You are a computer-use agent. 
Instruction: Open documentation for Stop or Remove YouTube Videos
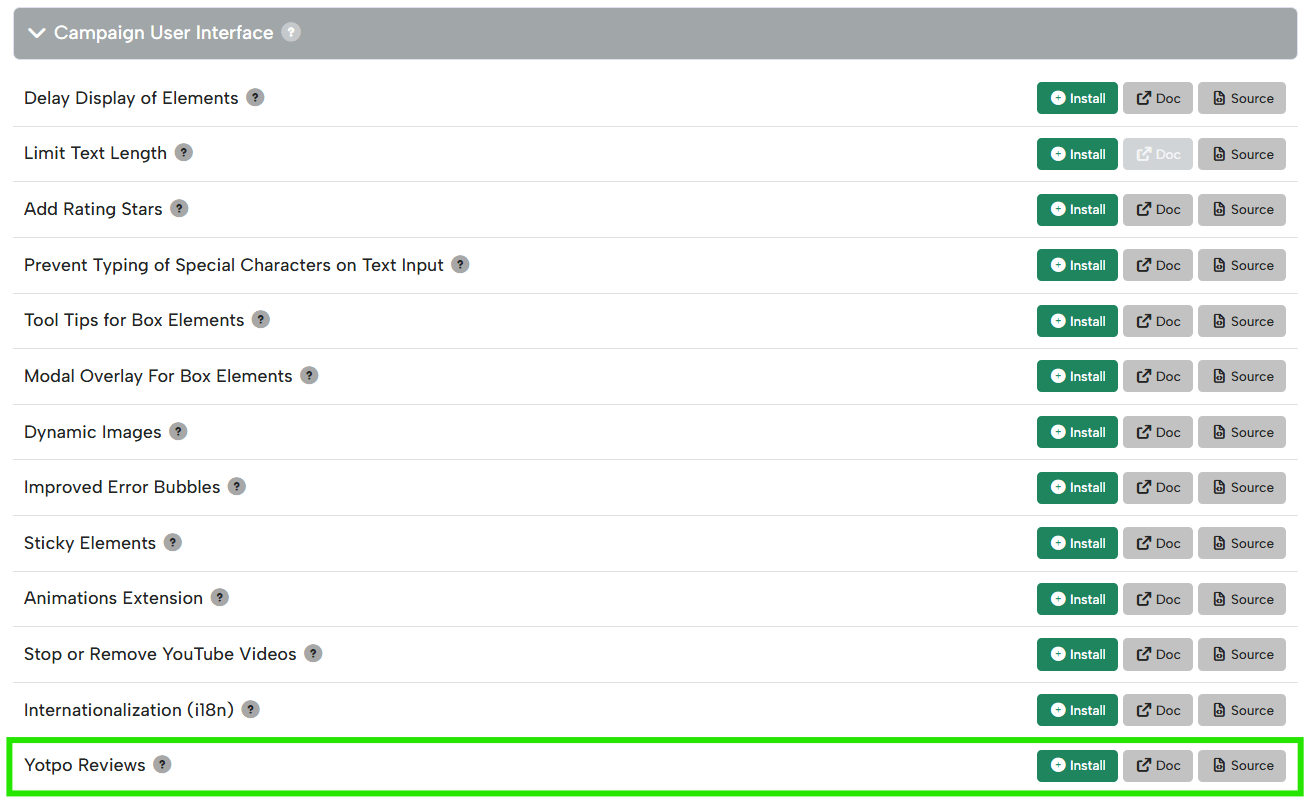pyautogui.click(x=1157, y=653)
